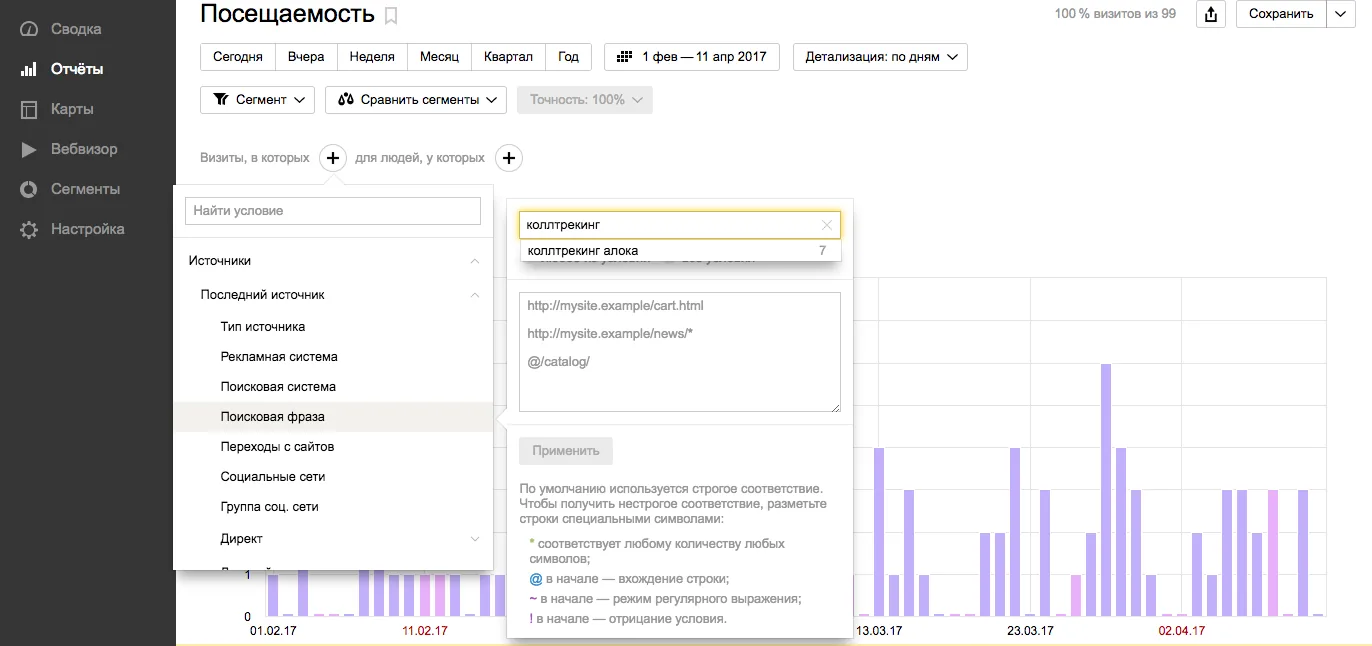Choose the Рекламная система condition
The height and width of the screenshot is (646, 1372).
(279, 357)
